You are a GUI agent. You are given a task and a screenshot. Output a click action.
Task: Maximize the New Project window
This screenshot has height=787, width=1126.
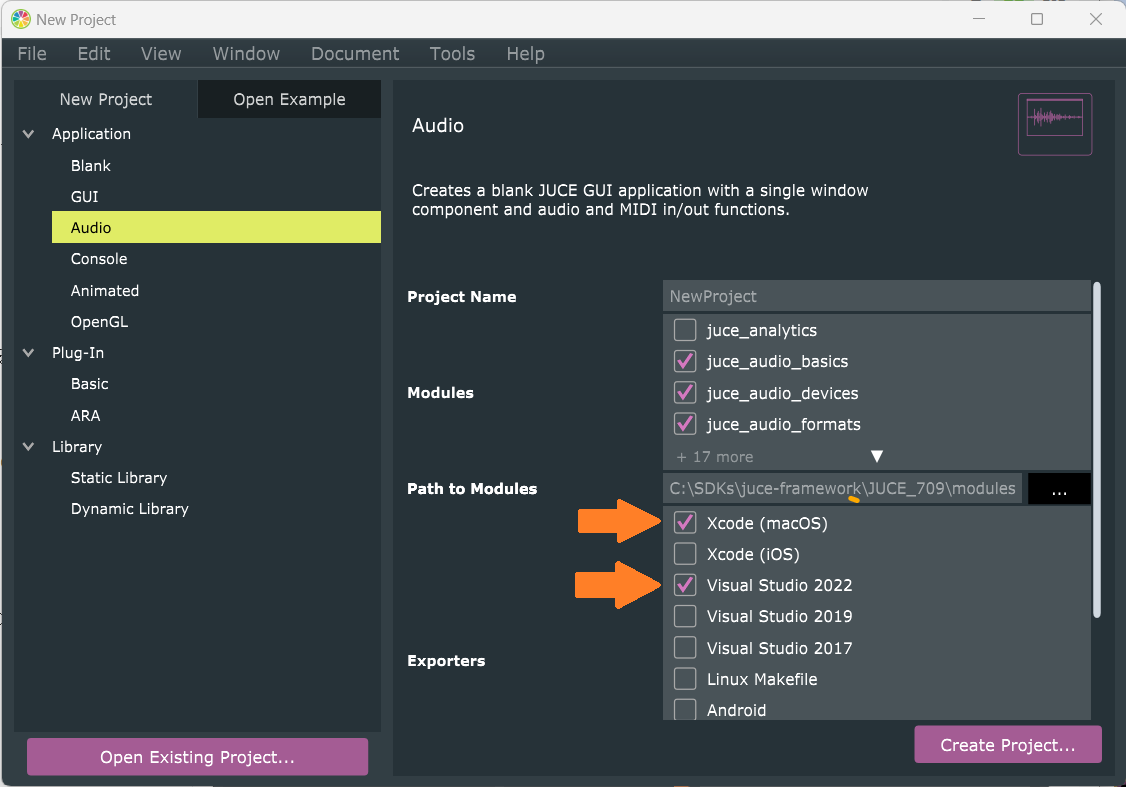(x=1037, y=19)
